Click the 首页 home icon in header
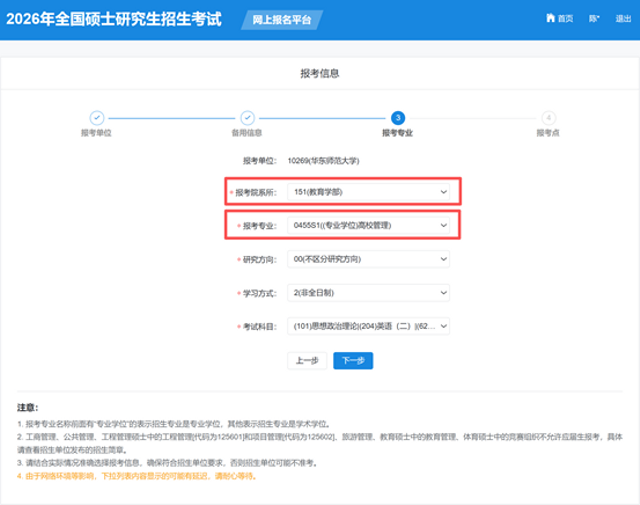Viewport: 640px width, 505px height. (x=549, y=19)
